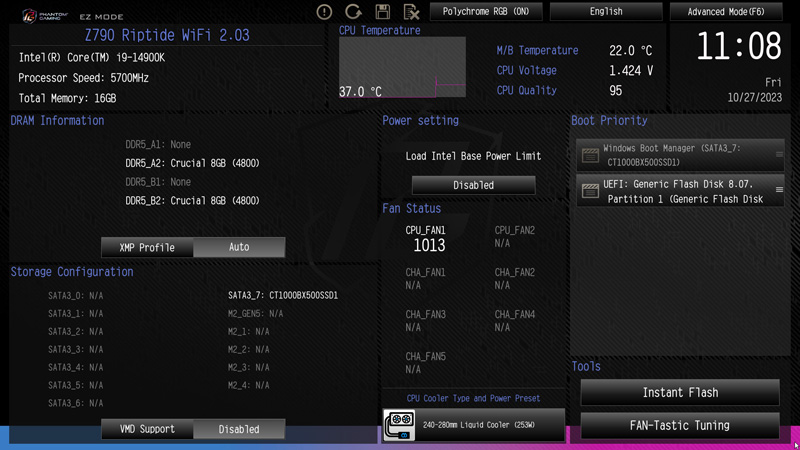This screenshot has height=450, width=800.
Task: Click the CPU Temperature graph
Action: (402, 67)
